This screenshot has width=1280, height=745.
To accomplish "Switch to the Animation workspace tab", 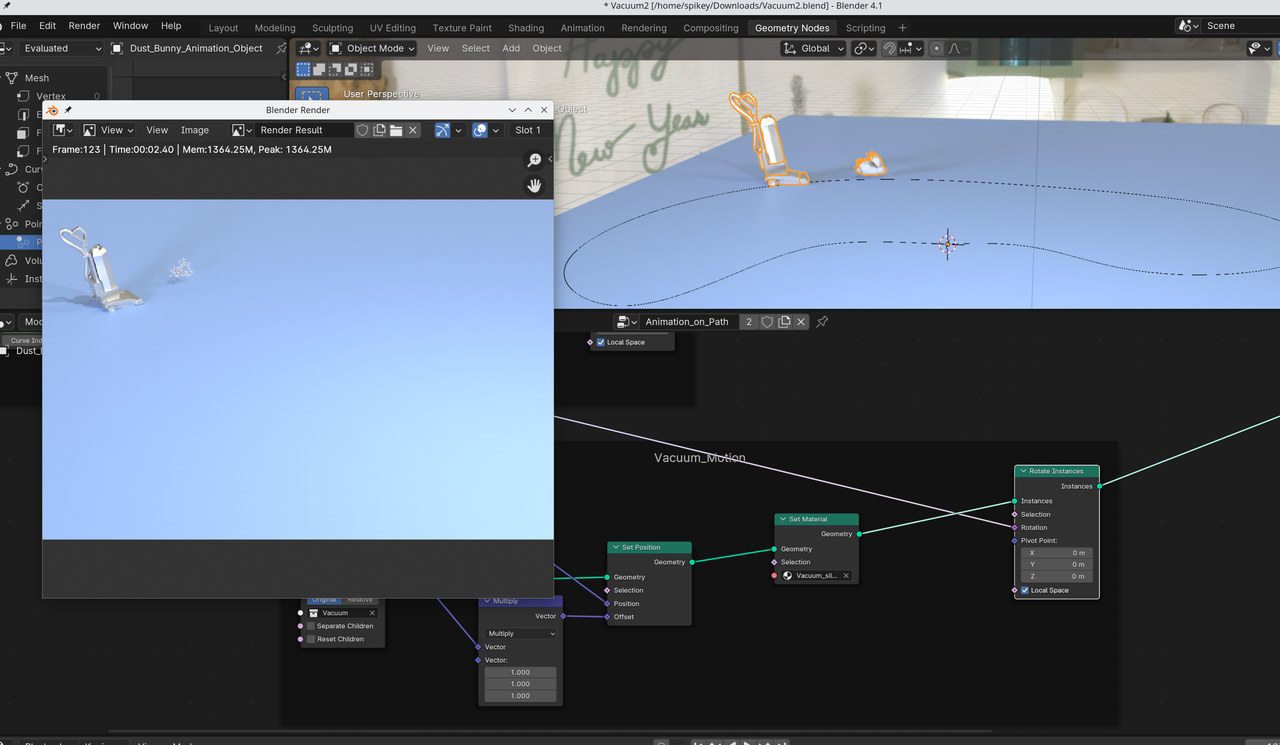I will (583, 28).
